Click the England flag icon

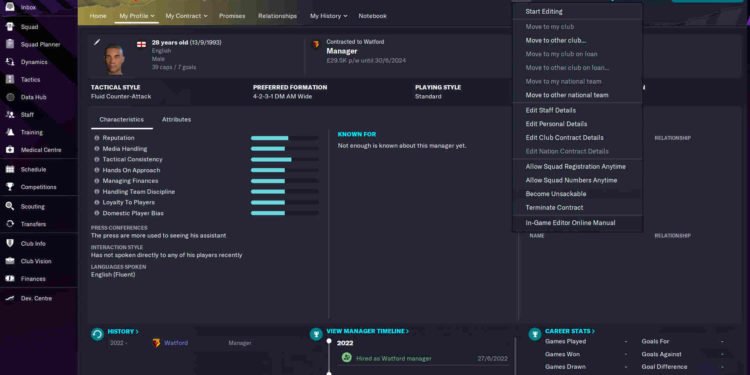(142, 44)
